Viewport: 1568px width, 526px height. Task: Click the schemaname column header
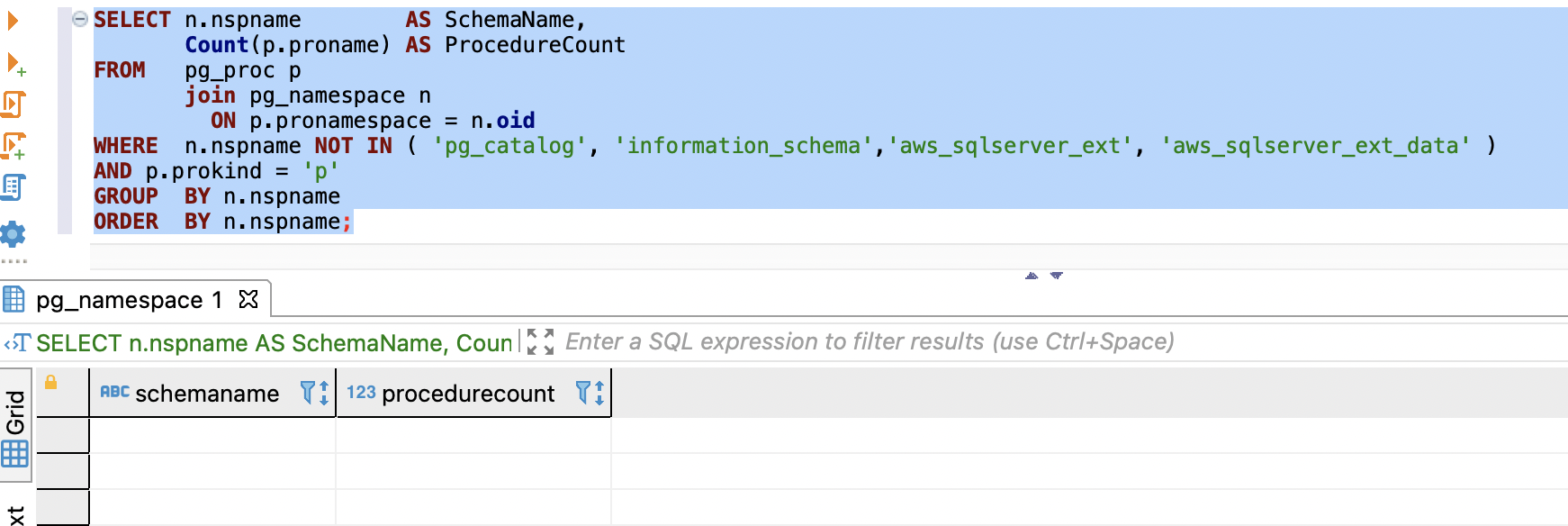click(x=207, y=394)
